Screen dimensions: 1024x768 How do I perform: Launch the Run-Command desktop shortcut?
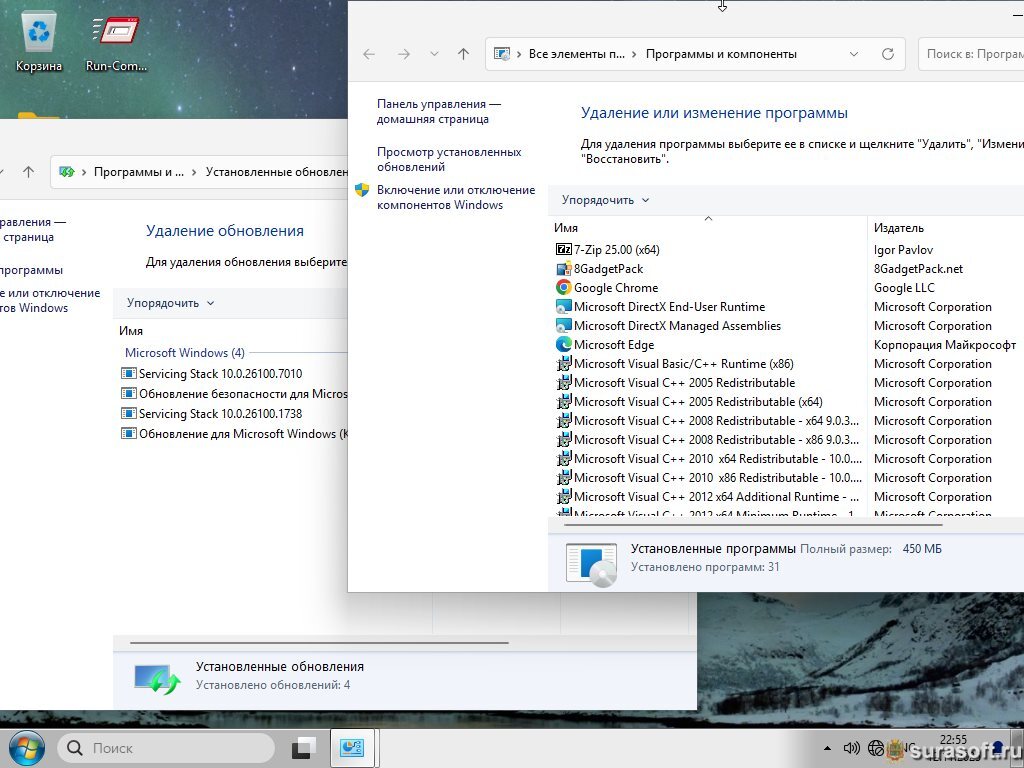tap(116, 41)
